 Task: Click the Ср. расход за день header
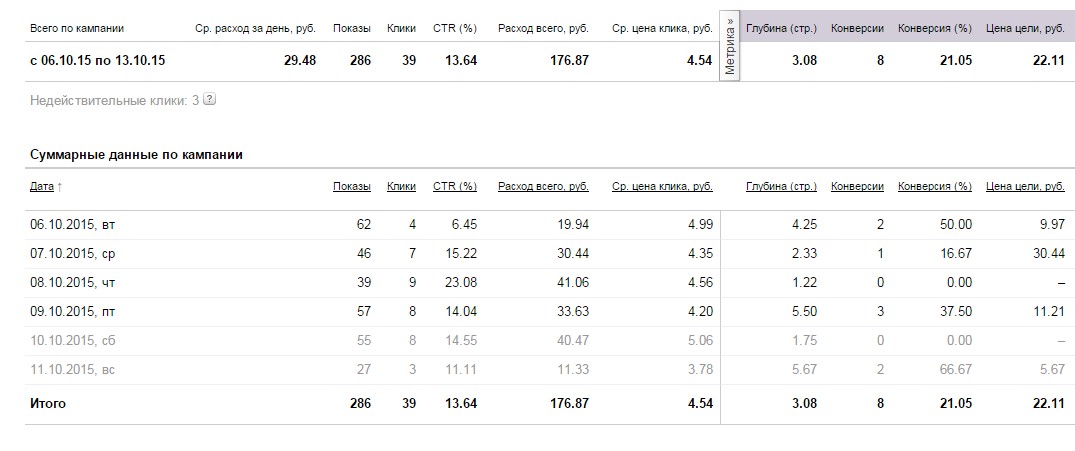click(256, 29)
